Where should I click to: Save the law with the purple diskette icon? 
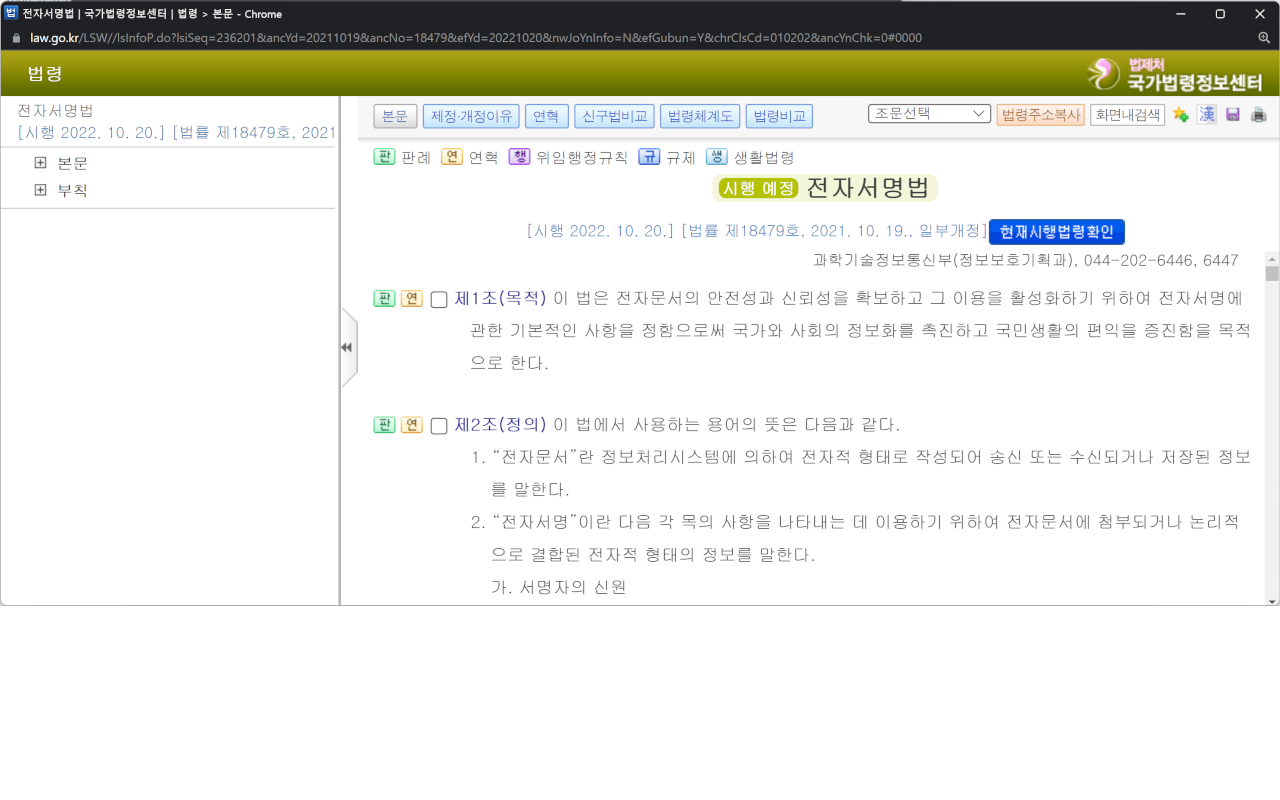[x=1233, y=115]
